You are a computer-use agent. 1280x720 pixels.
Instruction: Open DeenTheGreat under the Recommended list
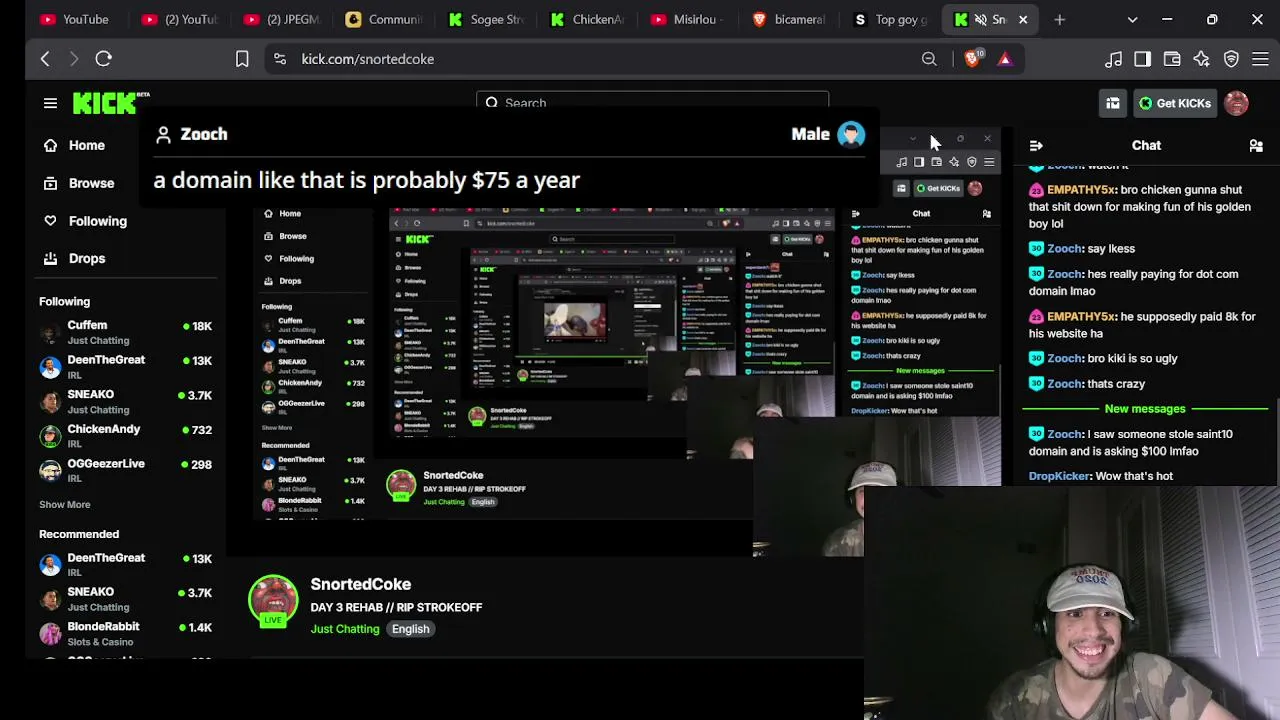[x=125, y=564]
